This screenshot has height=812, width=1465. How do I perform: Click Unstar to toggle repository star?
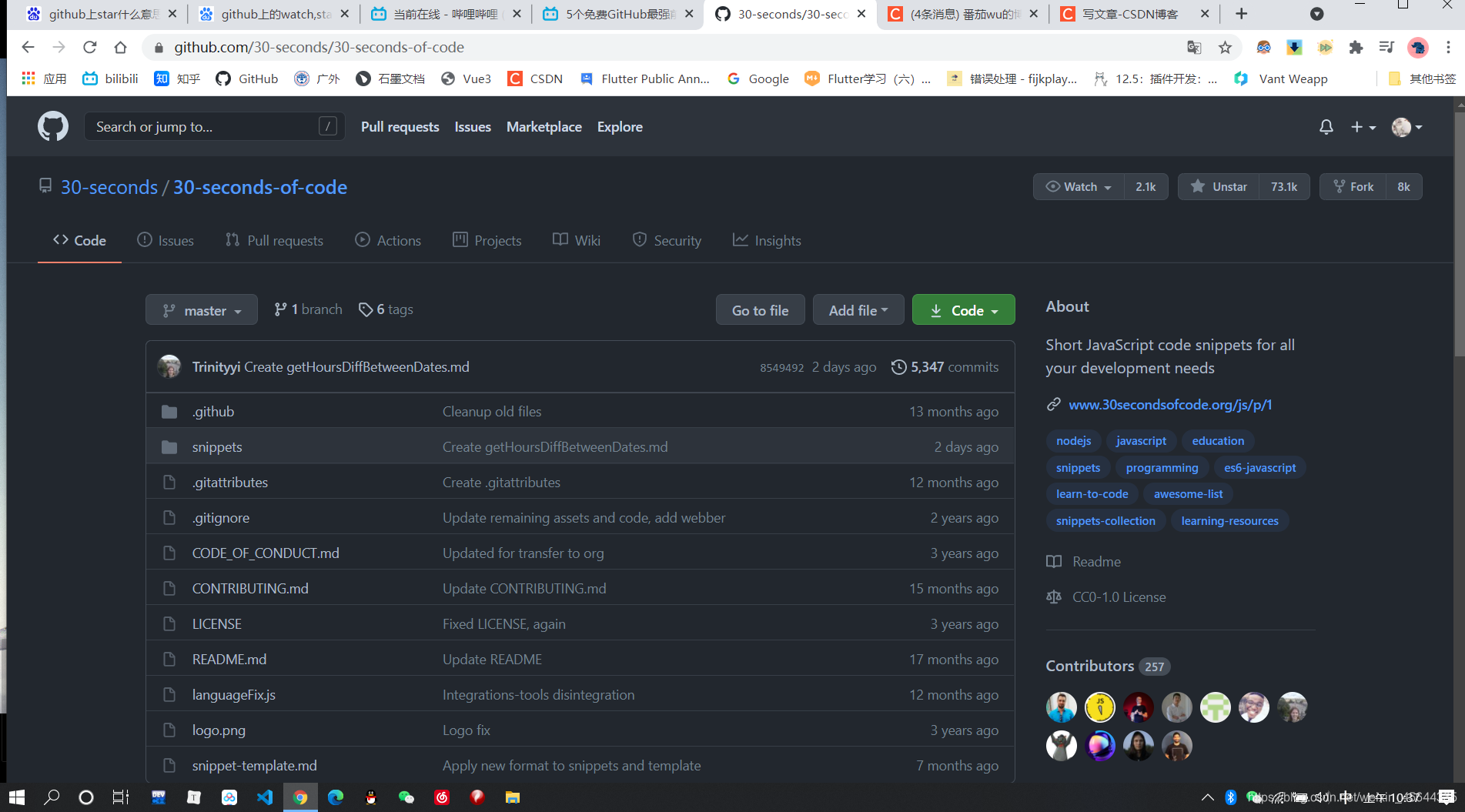1219,186
